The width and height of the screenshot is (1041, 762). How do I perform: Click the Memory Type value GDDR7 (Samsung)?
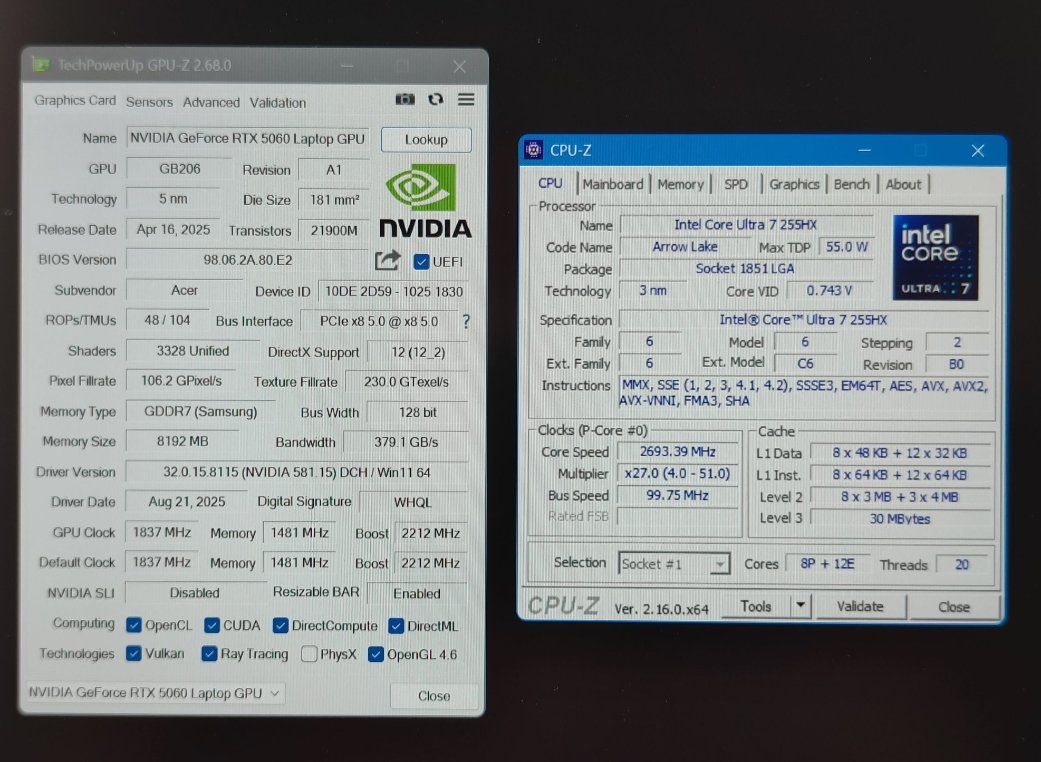point(200,412)
